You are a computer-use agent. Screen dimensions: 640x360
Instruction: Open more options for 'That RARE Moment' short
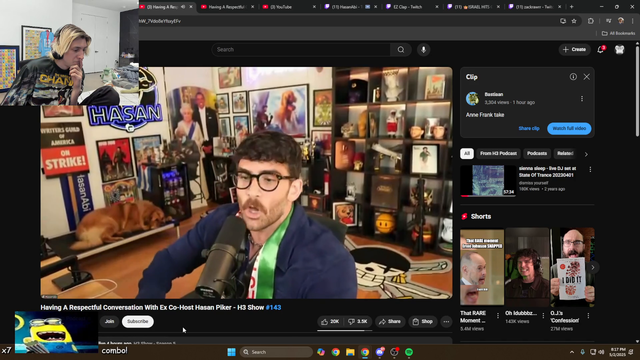pos(498,316)
